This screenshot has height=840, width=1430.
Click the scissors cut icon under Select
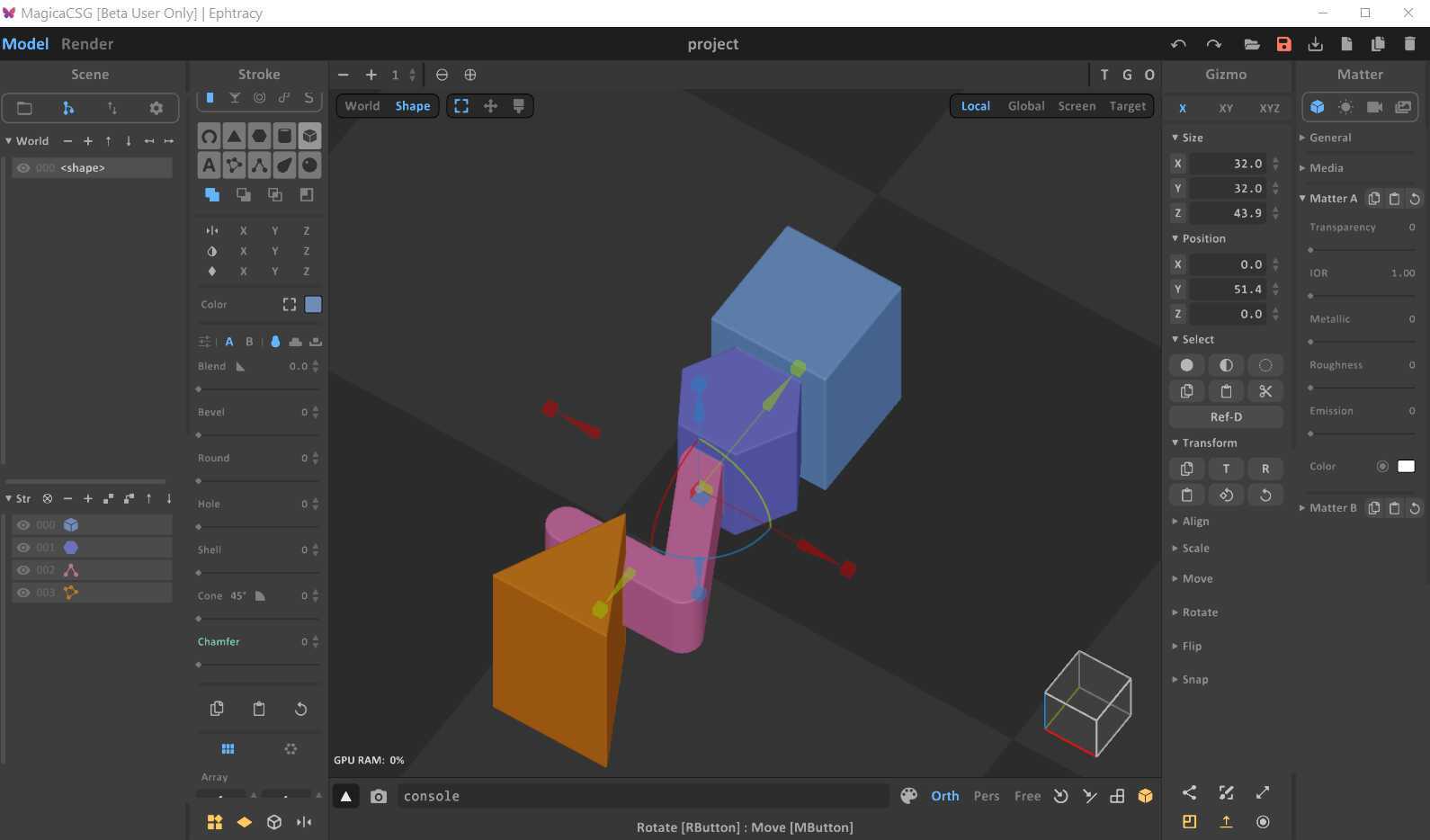[1265, 391]
